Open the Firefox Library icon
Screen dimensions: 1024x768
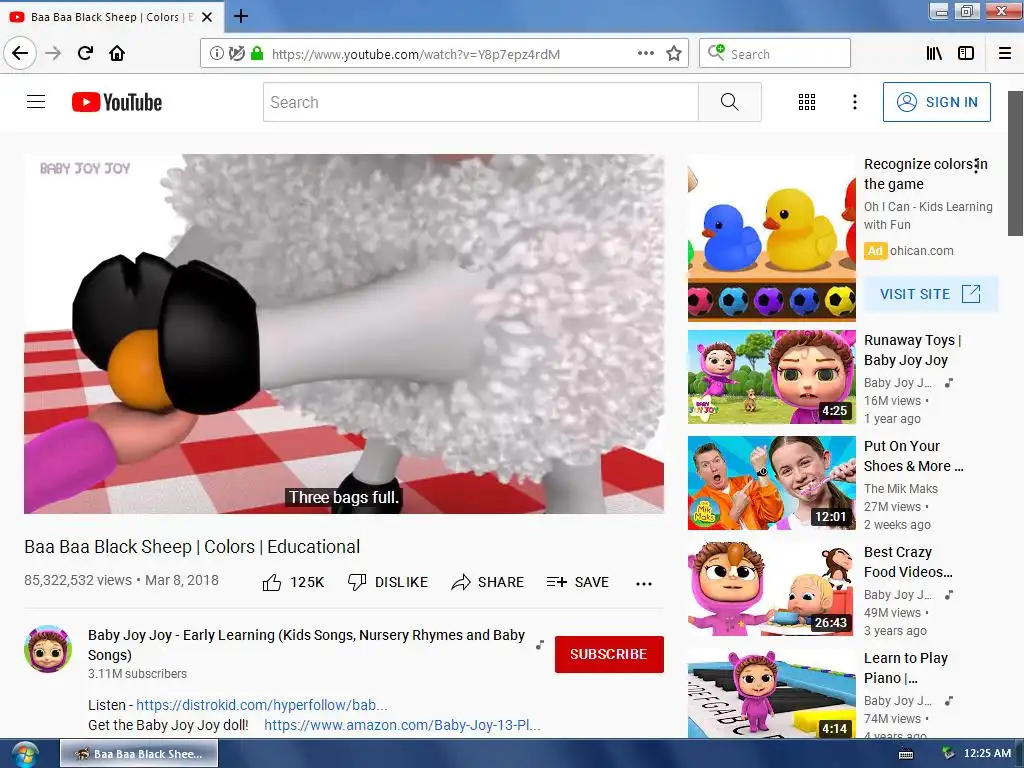(934, 54)
